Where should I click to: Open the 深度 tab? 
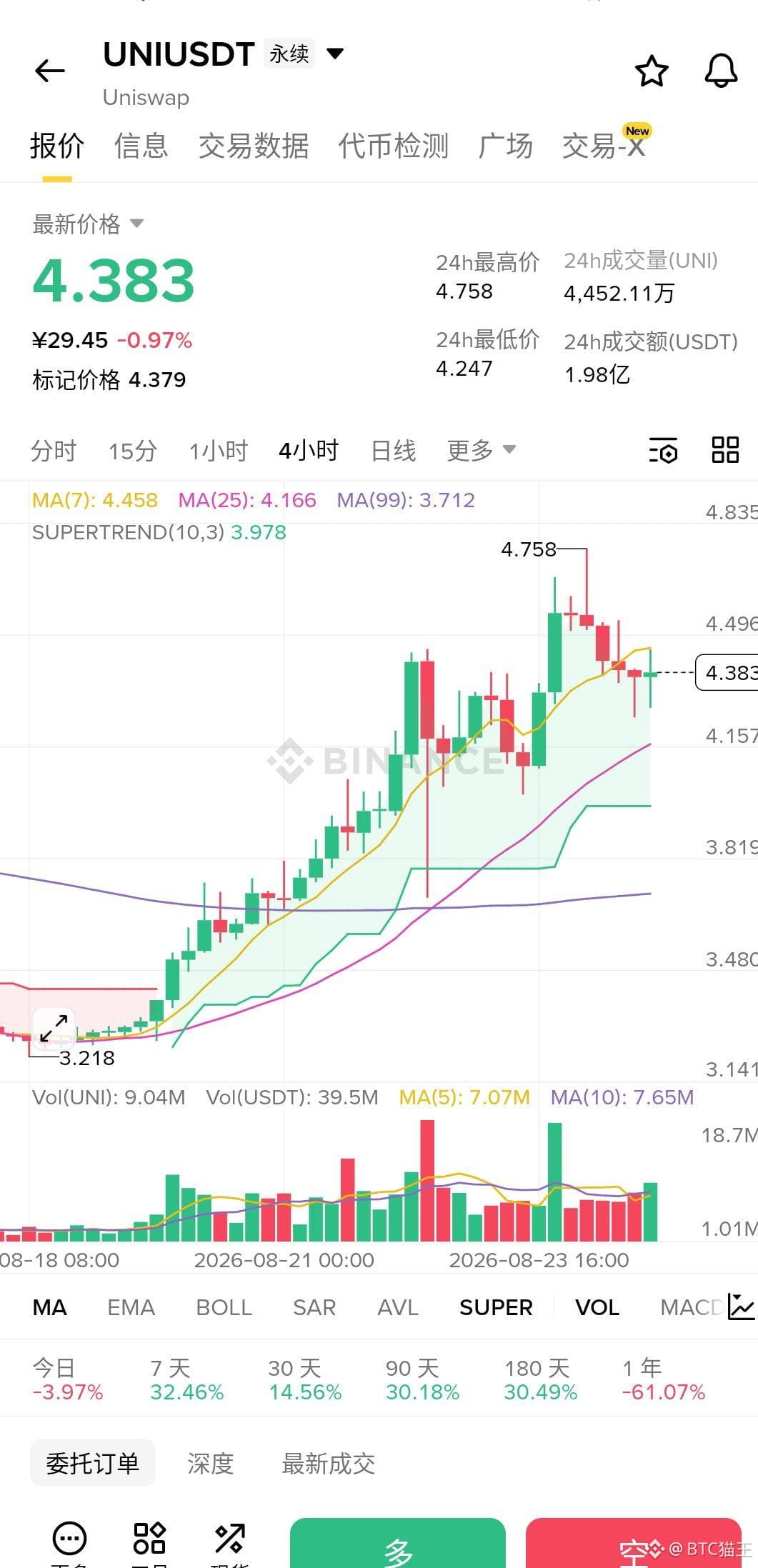211,1464
